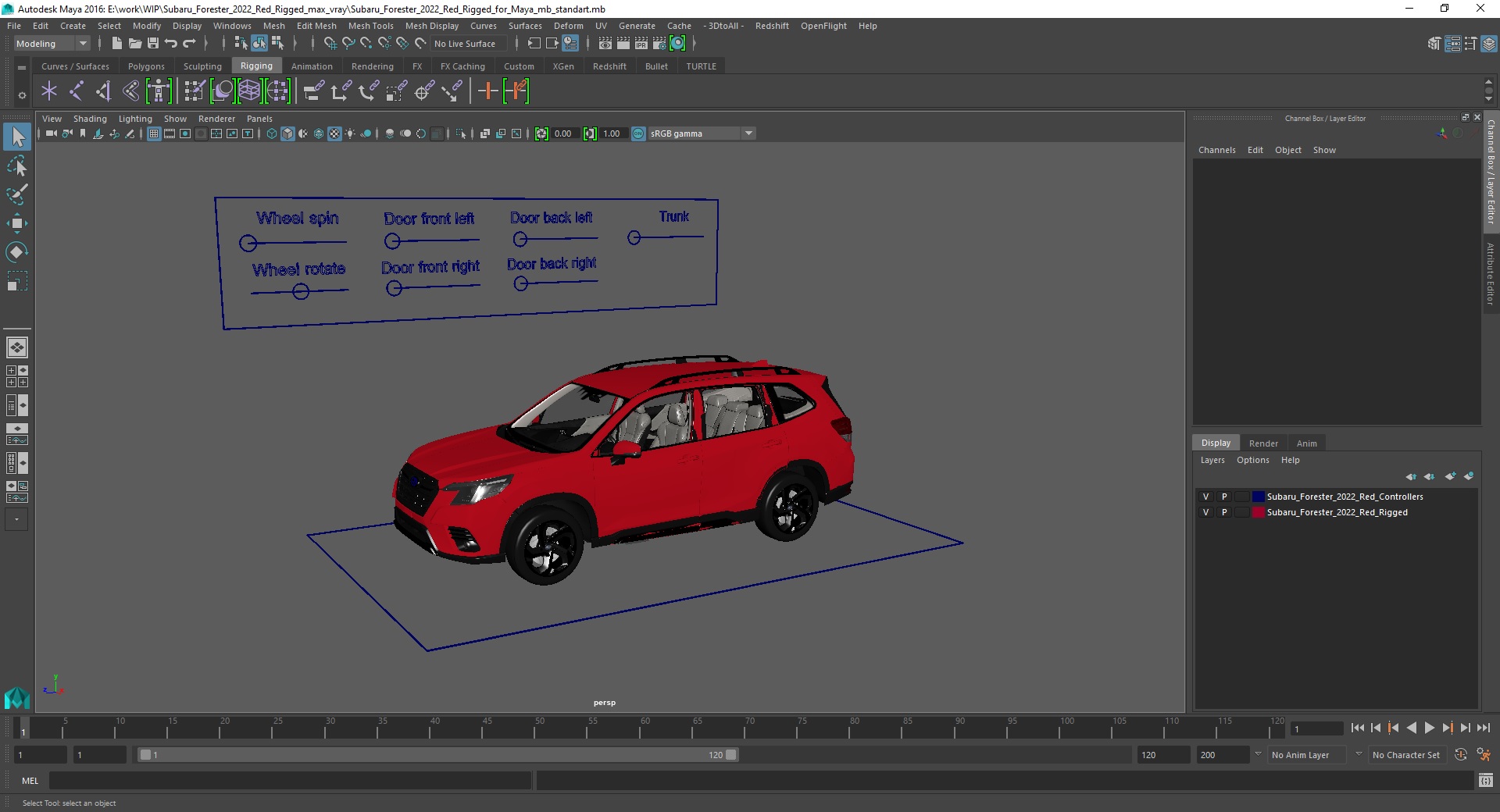Click the red swatch of Red_Rigged layer
Viewport: 1500px width, 812px height.
coord(1258,512)
